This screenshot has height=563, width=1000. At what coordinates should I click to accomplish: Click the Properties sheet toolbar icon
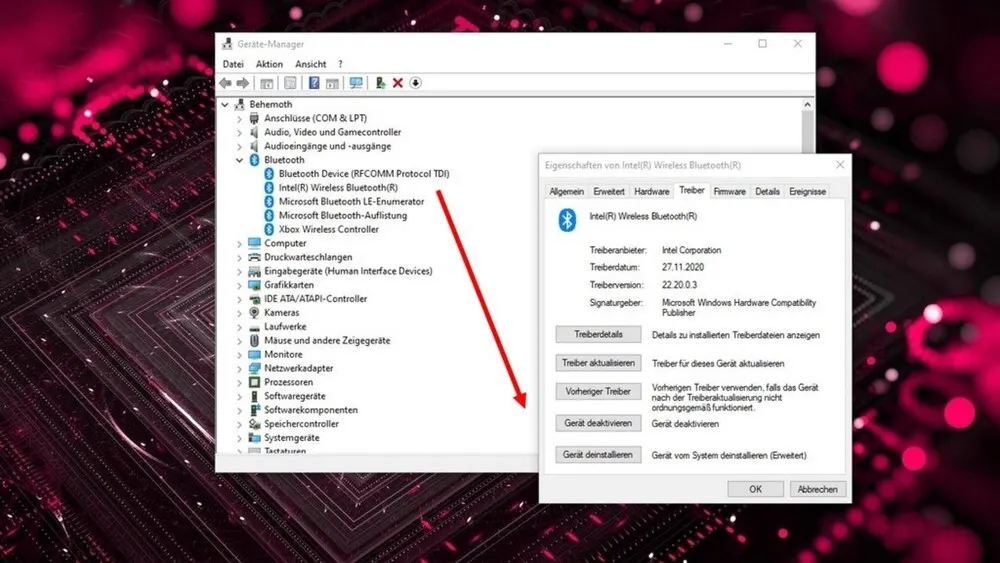(290, 83)
